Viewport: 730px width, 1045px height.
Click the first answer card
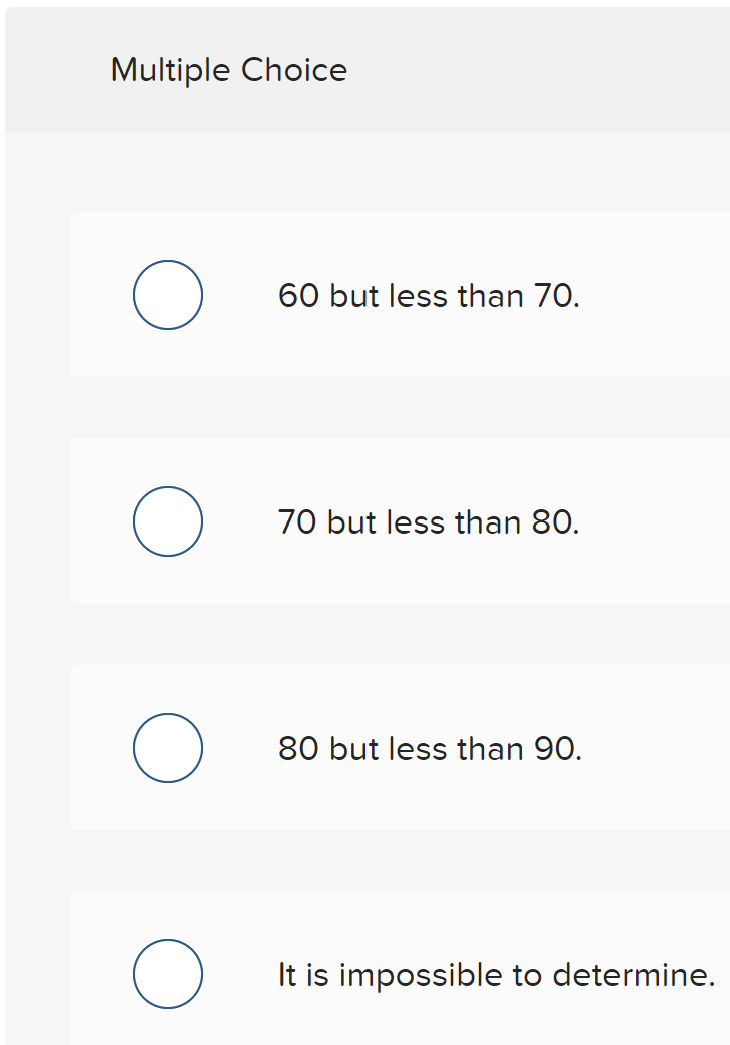[x=400, y=295]
